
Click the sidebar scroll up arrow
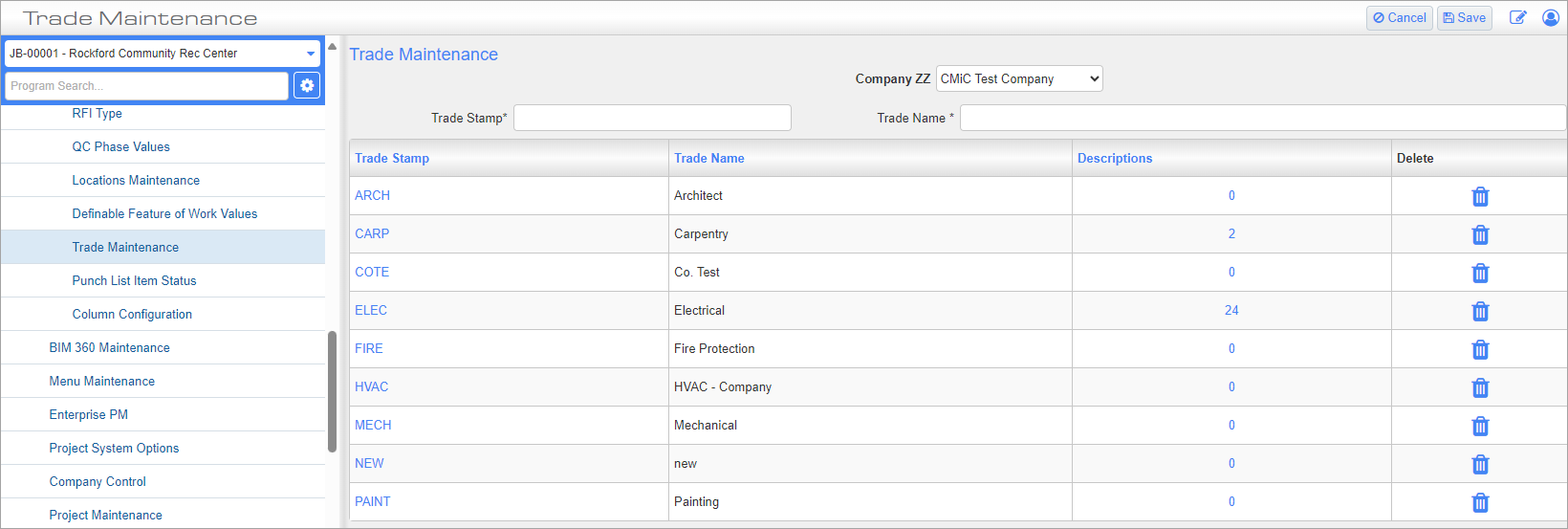click(x=332, y=46)
